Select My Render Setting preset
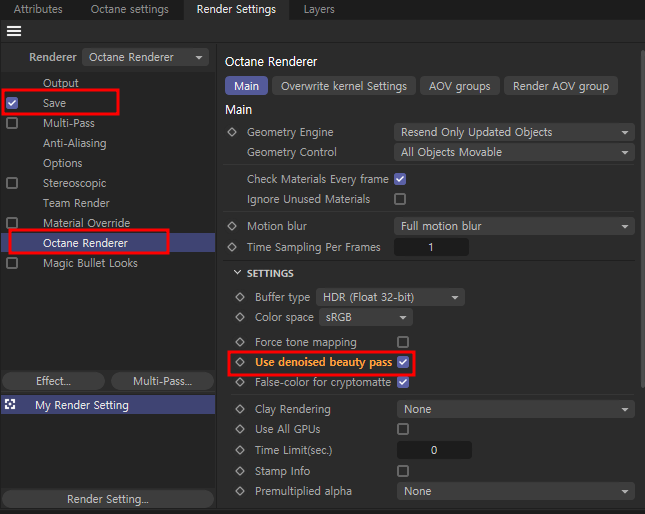645x514 pixels. pyautogui.click(x=108, y=405)
